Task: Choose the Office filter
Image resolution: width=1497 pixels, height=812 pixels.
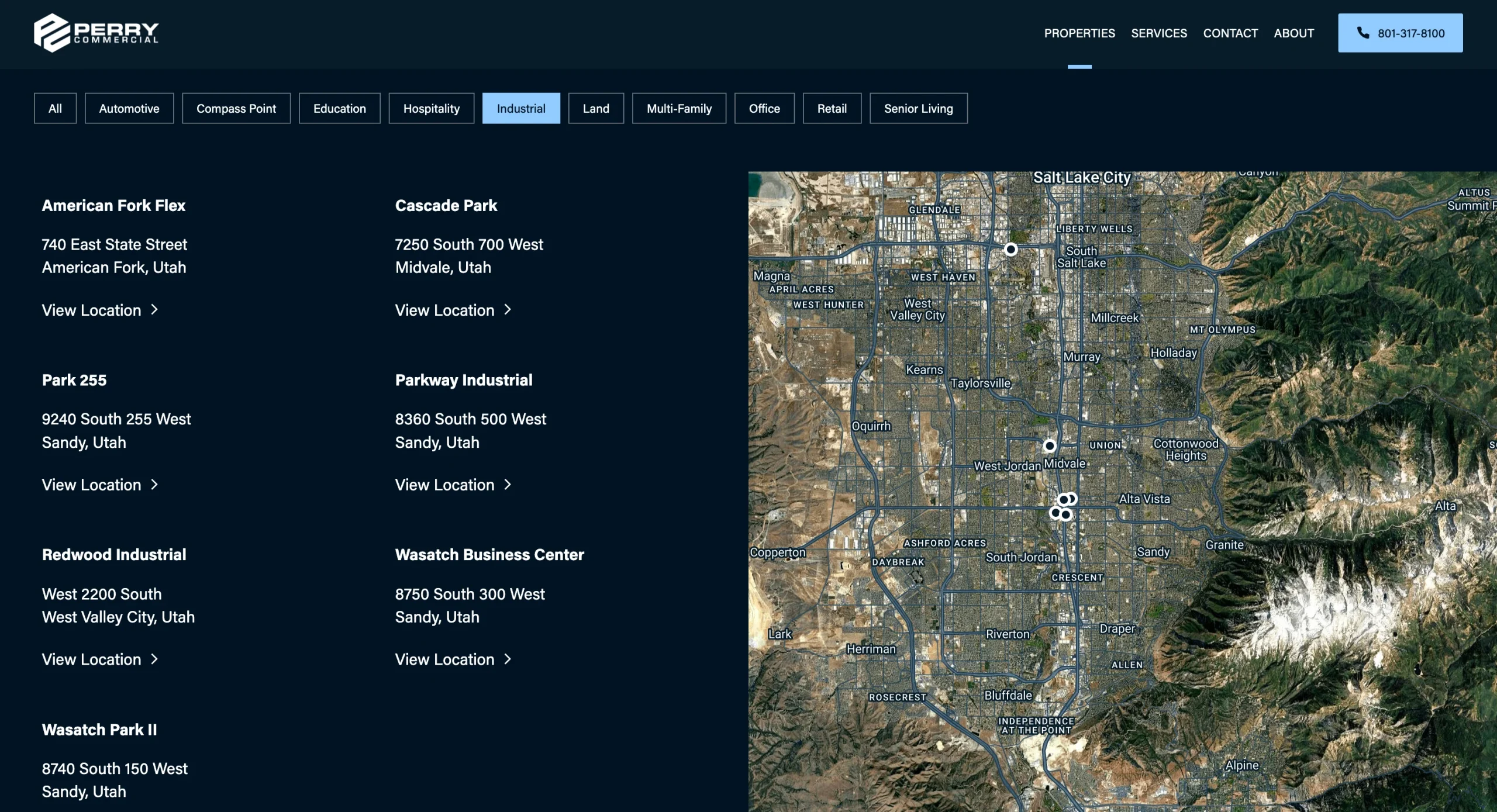Action: (x=764, y=108)
